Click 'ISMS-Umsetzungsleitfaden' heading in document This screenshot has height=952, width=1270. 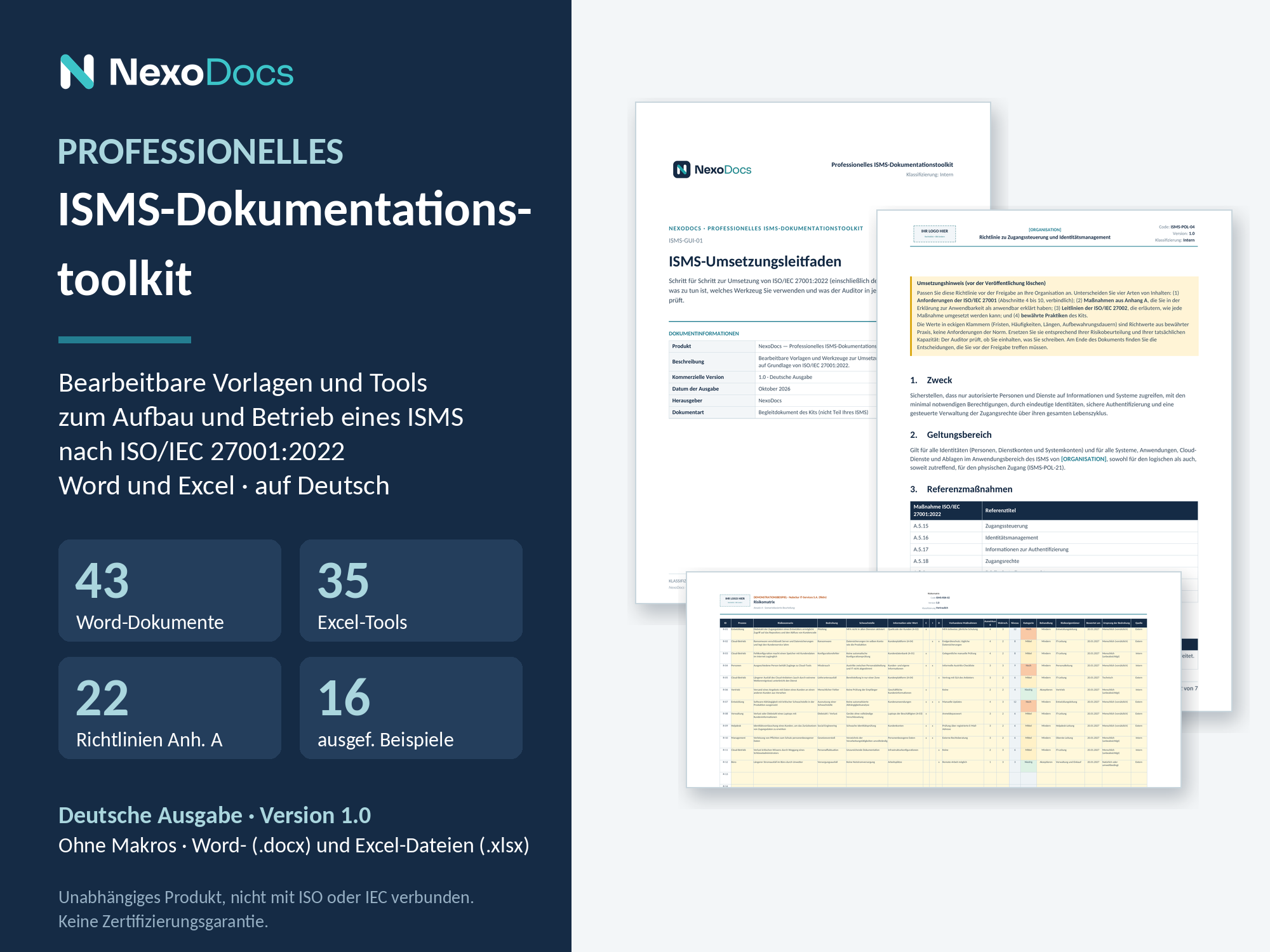755,261
